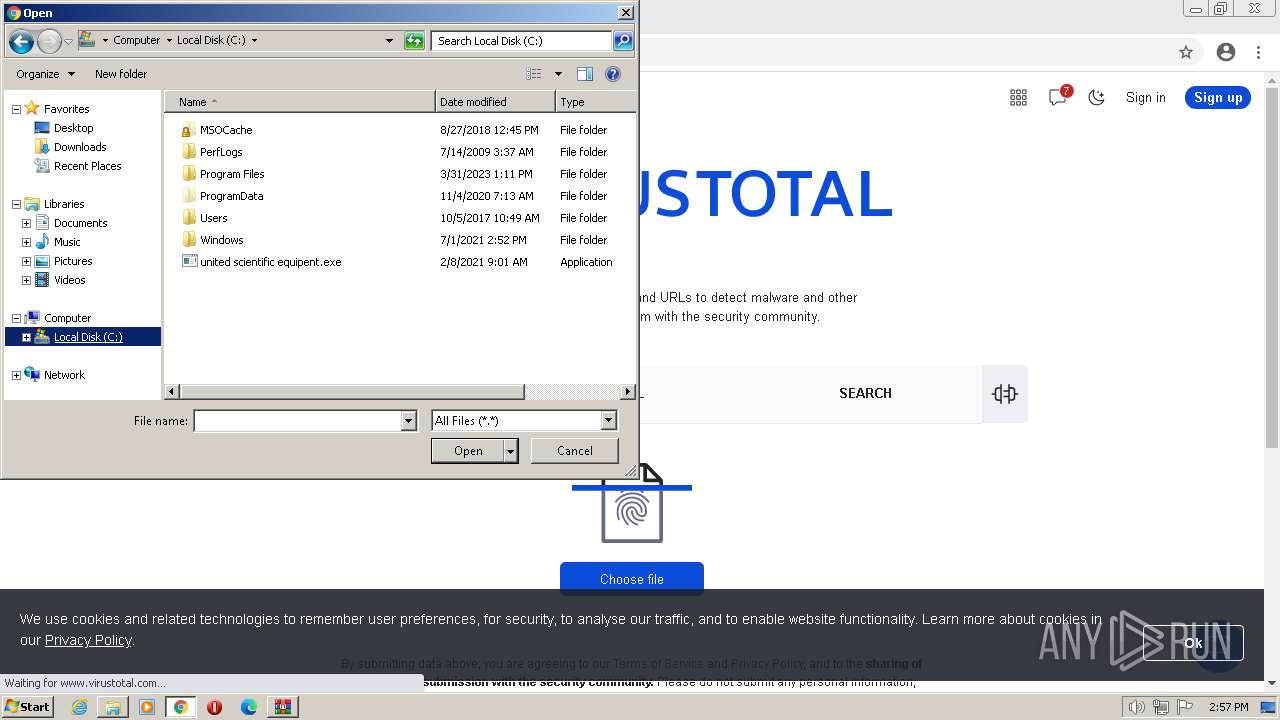Select the SEARCH tab on VirusTotal
1280x720 pixels.
[x=865, y=393]
